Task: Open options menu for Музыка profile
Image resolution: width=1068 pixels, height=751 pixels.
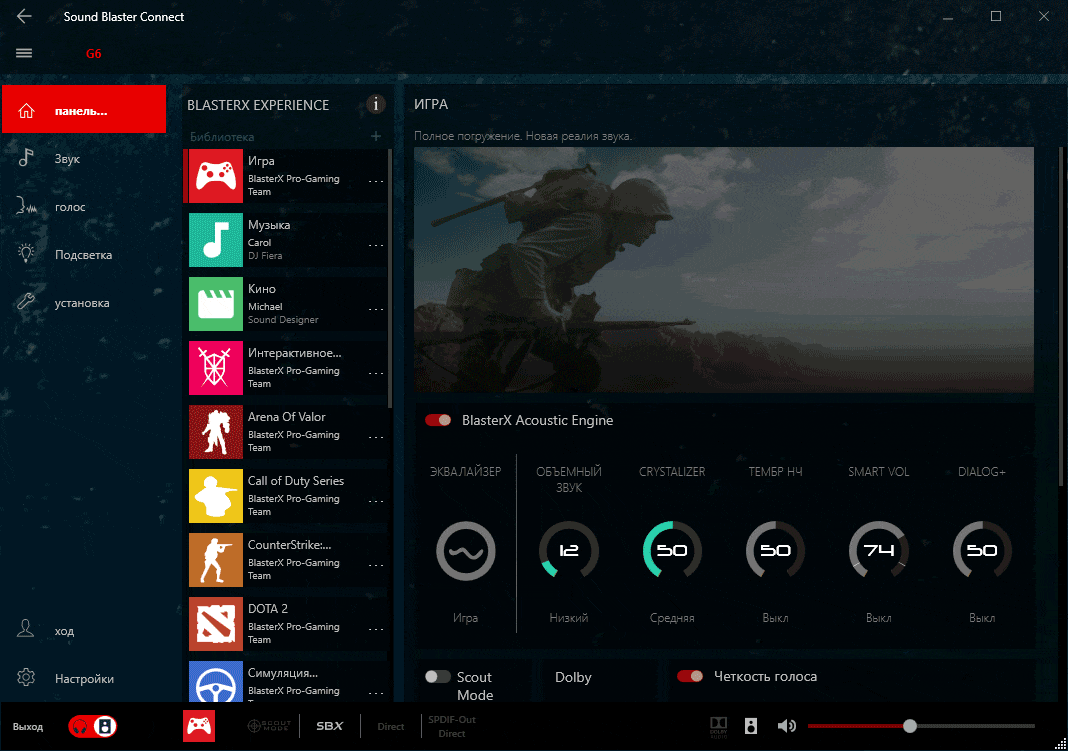Action: pyautogui.click(x=376, y=245)
